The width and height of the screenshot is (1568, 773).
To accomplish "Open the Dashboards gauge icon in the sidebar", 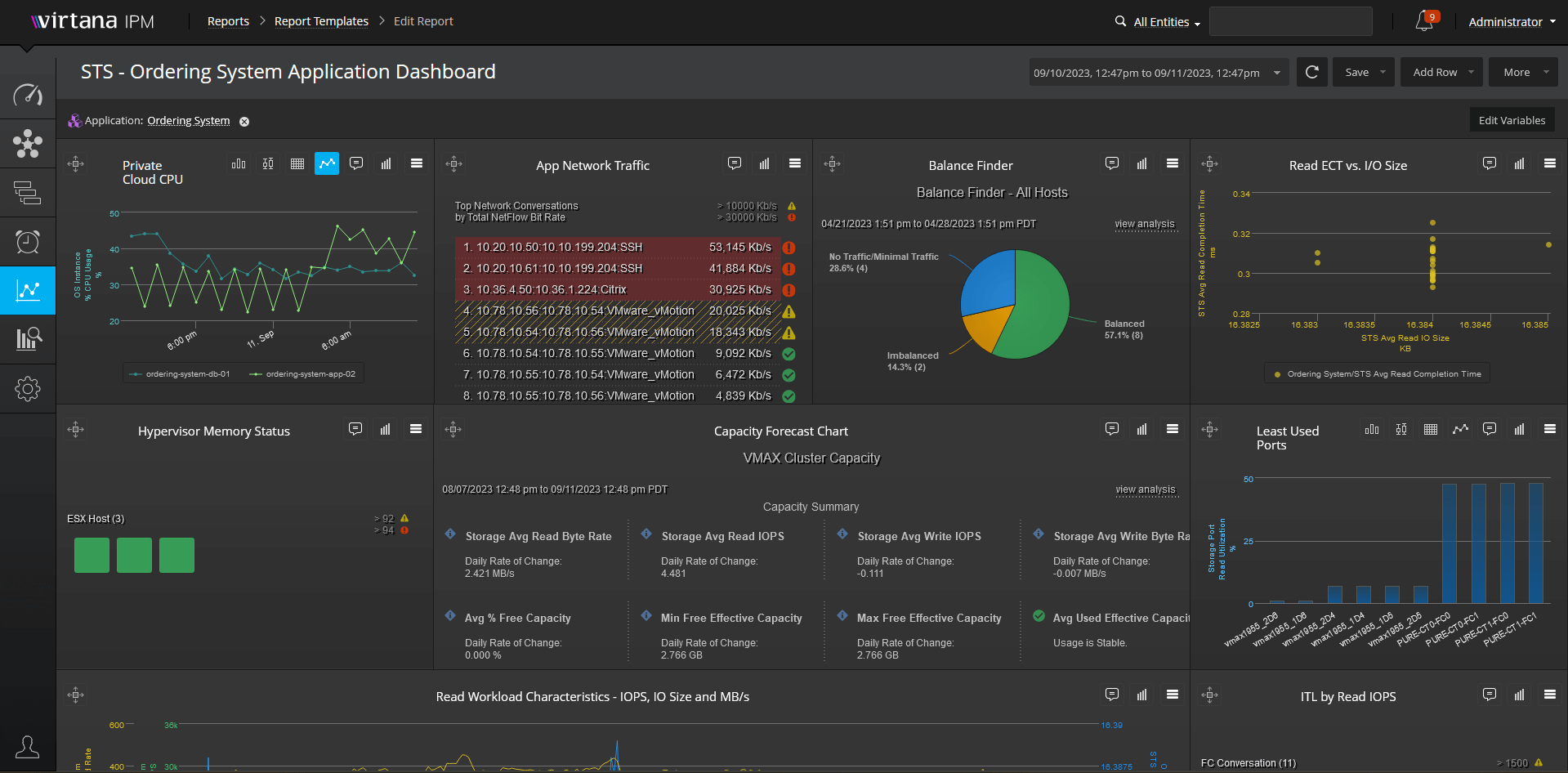I will coord(28,95).
